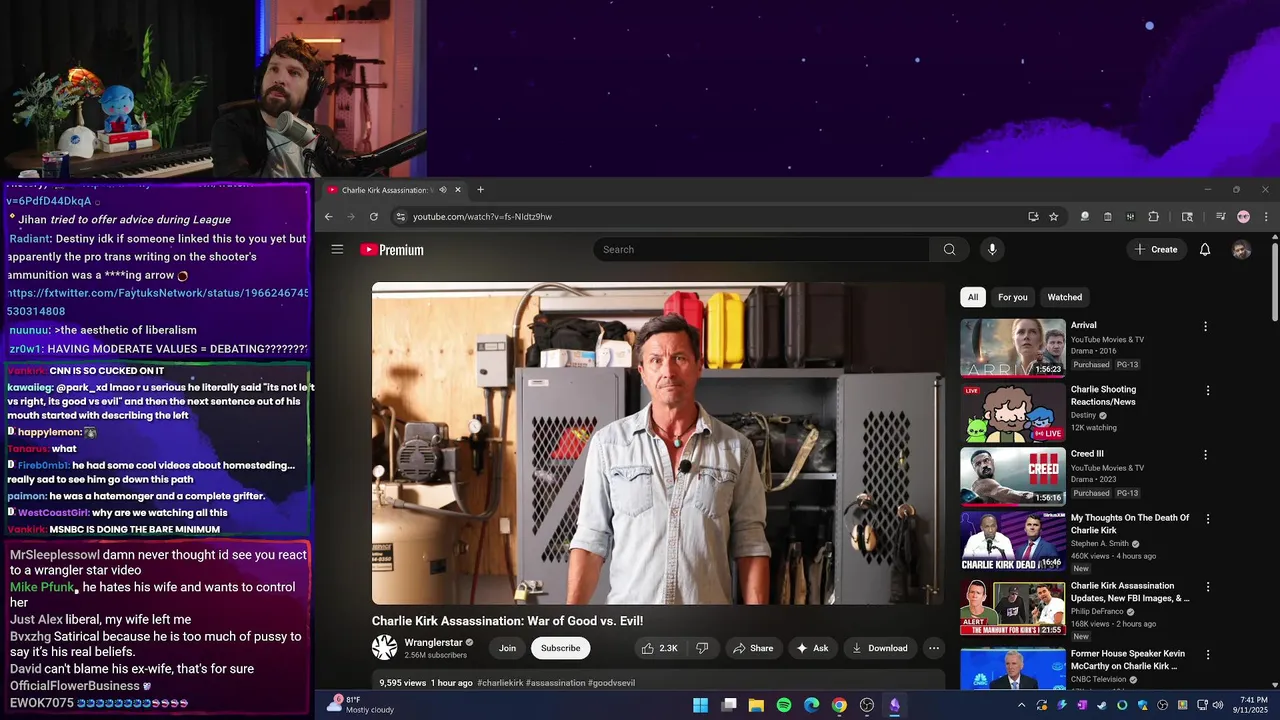Focus the YouTube search box
1280x720 pixels.
click(760, 249)
